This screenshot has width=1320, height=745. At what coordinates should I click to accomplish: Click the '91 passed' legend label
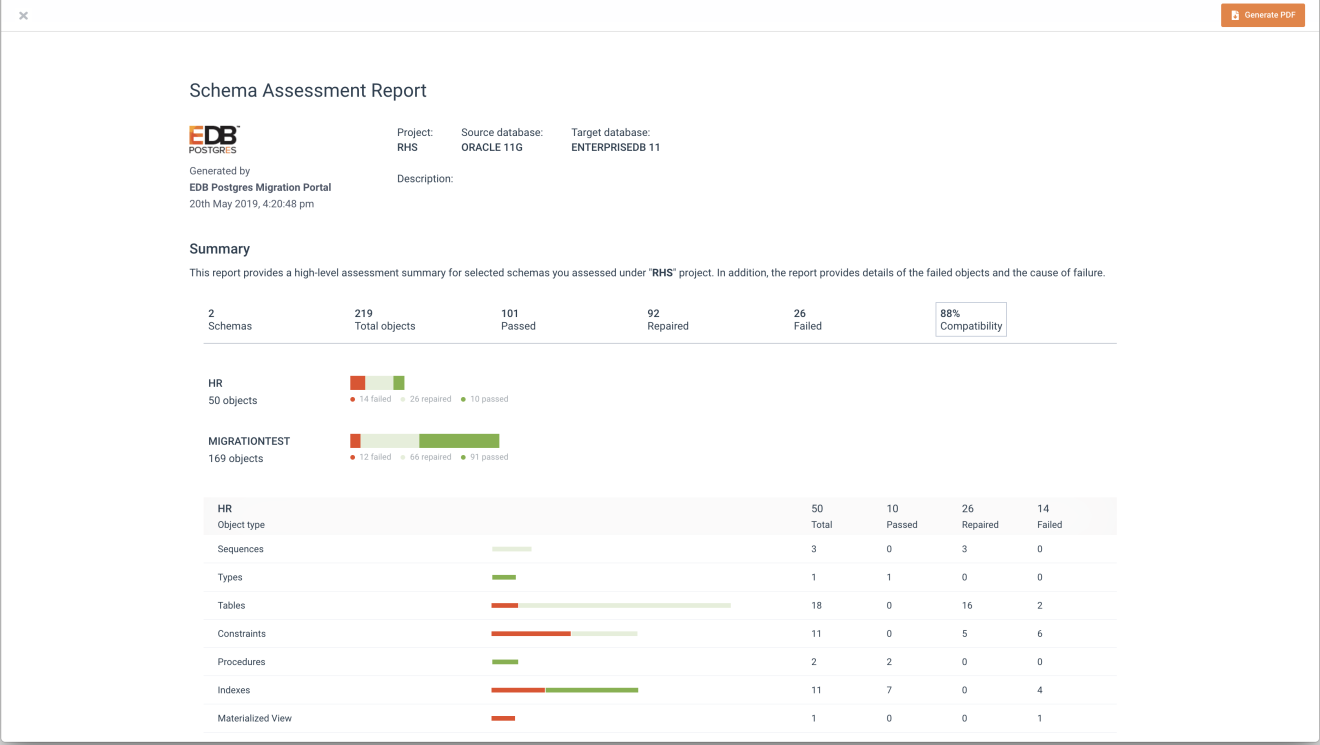(x=485, y=457)
